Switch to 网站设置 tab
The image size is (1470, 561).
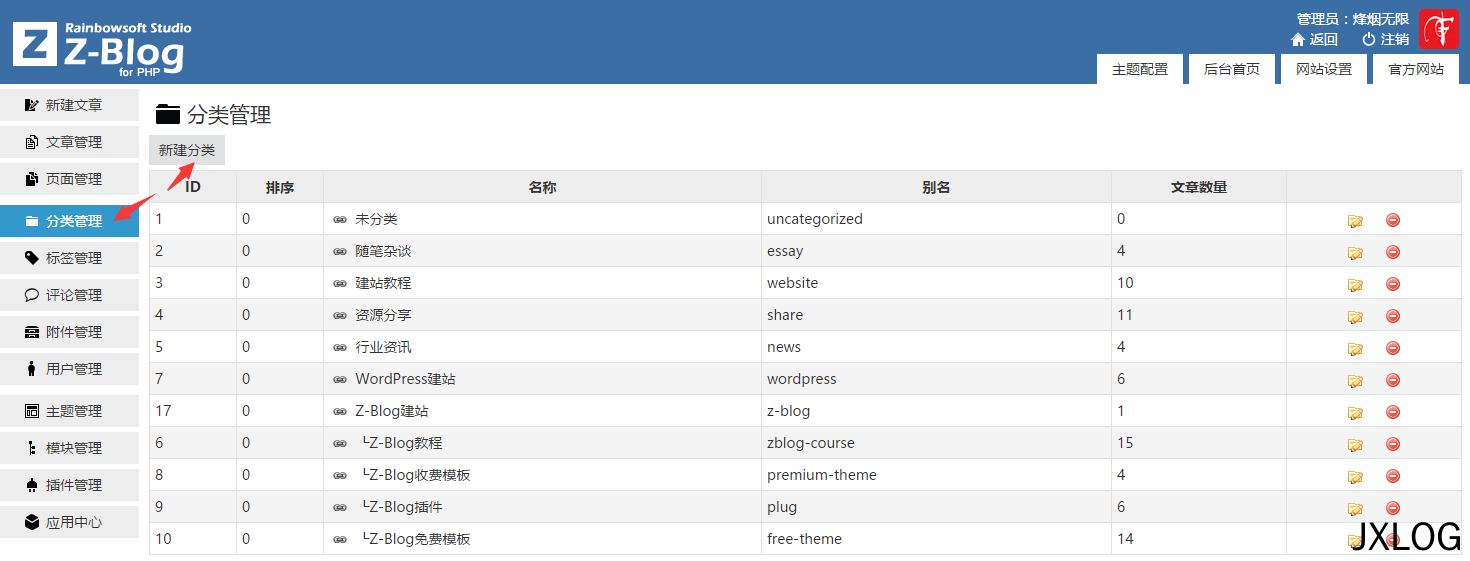pos(1324,69)
